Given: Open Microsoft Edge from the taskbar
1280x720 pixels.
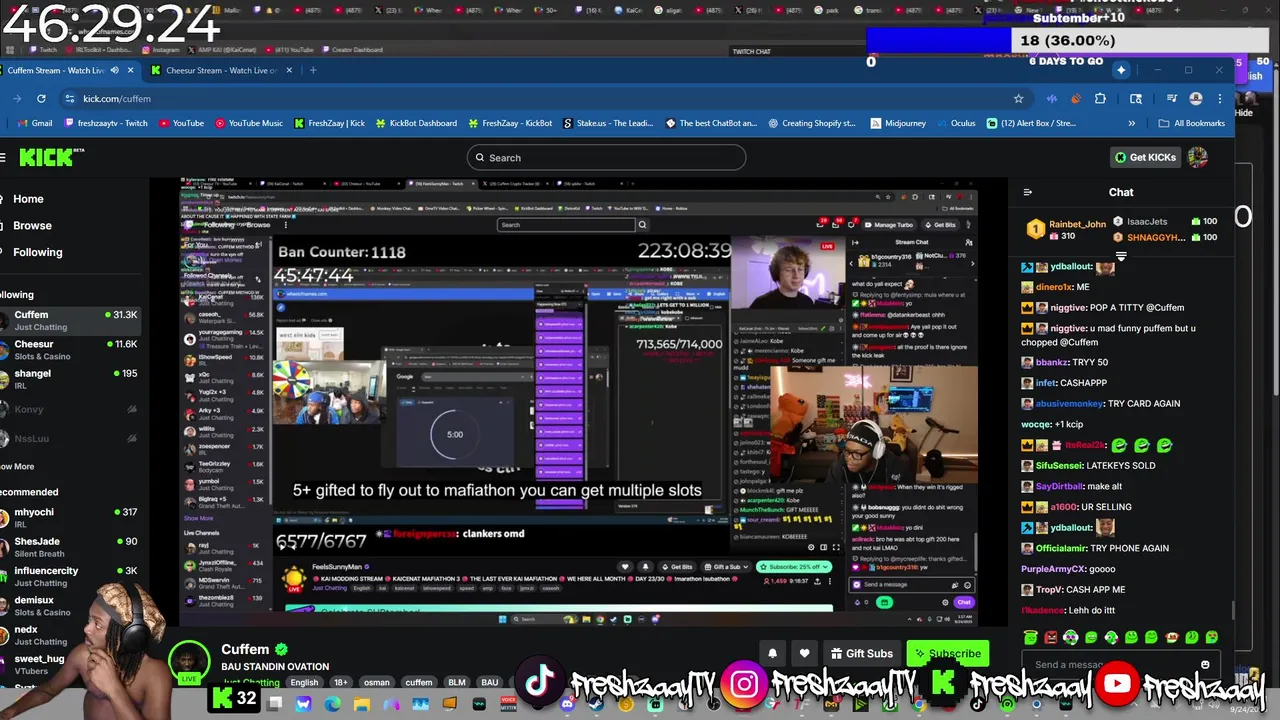Looking at the screenshot, I should (x=332, y=704).
